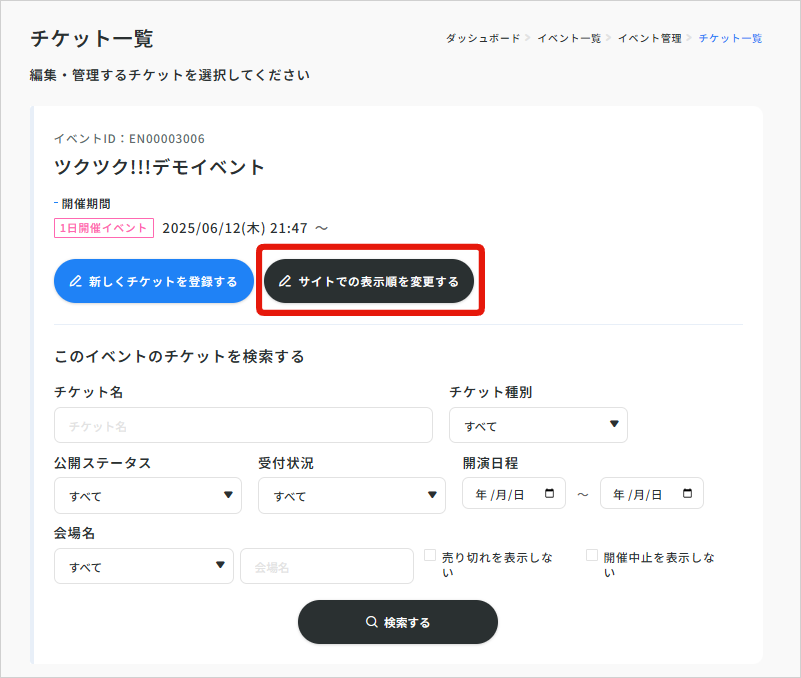The width and height of the screenshot is (801, 678).
Task: Expand チケット種別 dropdown
Action: (538, 425)
